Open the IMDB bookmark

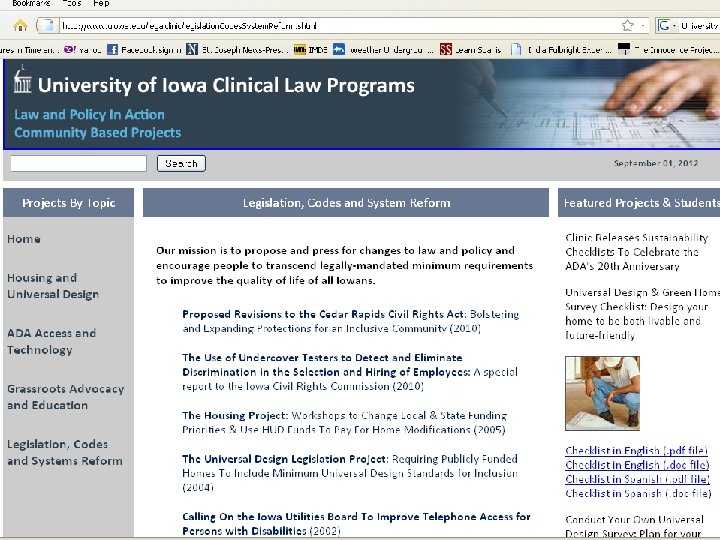click(x=310, y=49)
